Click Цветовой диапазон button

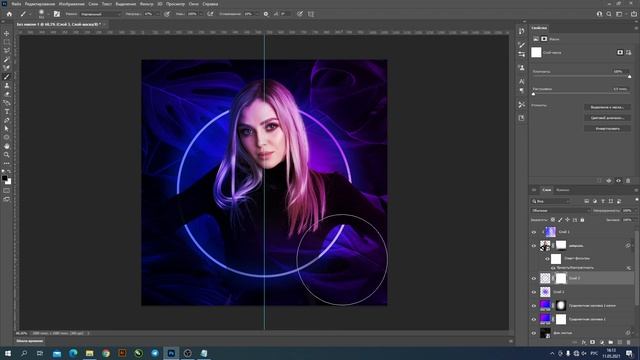[x=607, y=118]
